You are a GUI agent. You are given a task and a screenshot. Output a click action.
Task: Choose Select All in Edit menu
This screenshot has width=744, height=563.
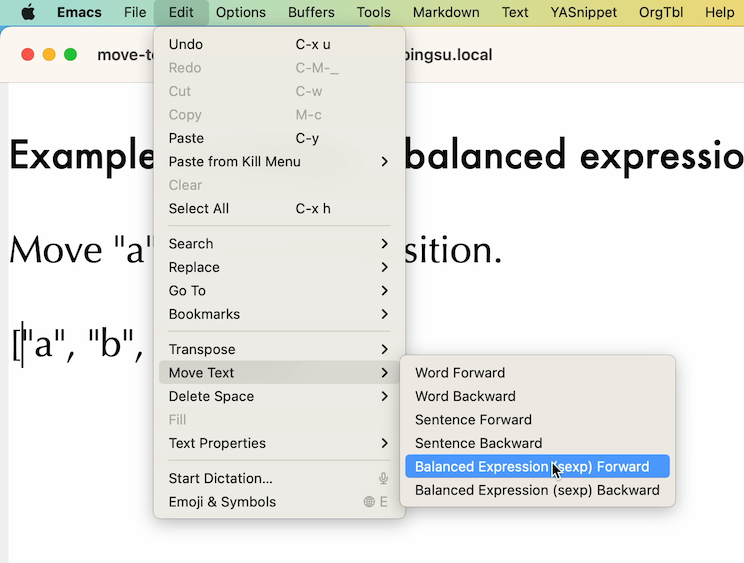279,209
